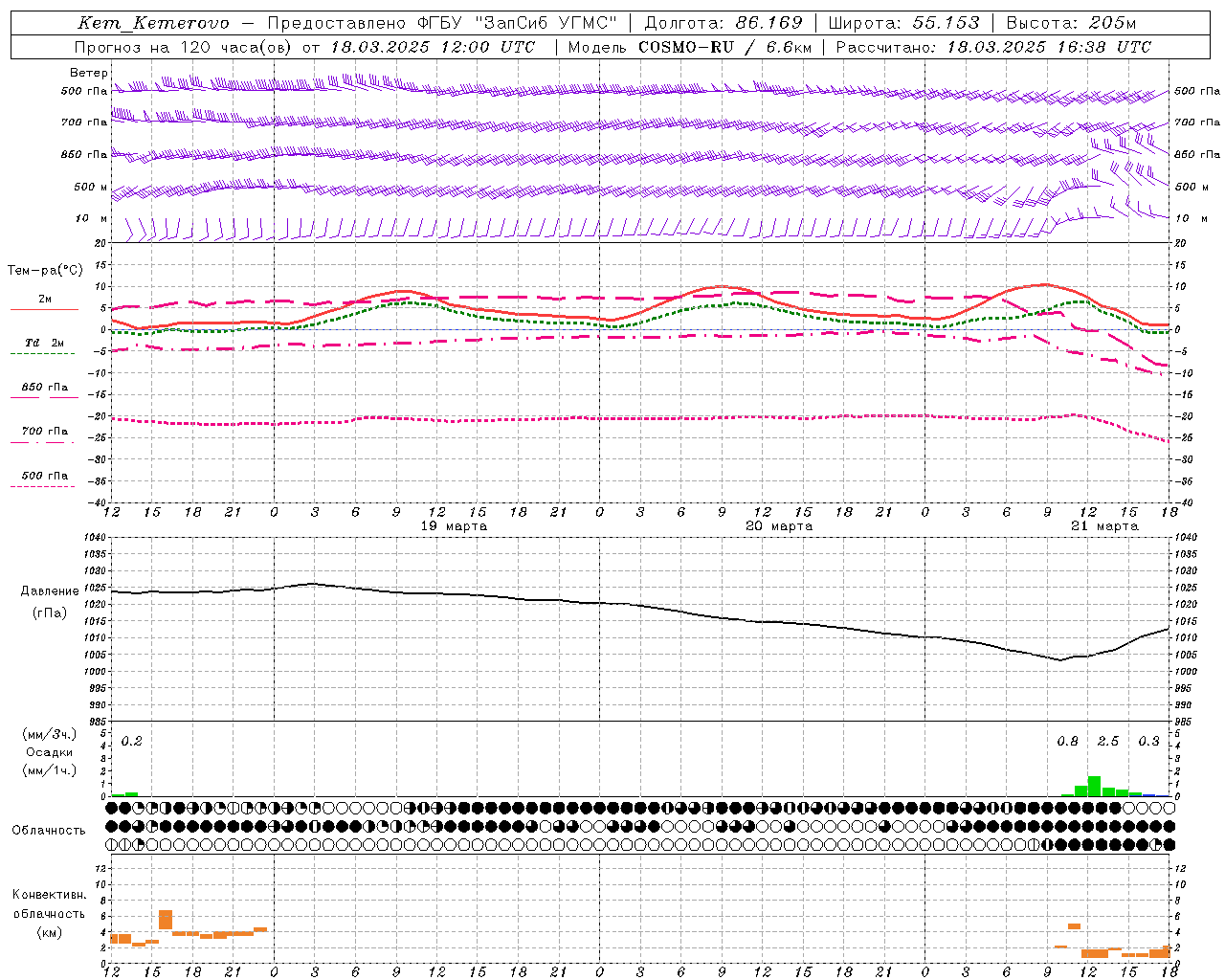The width and height of the screenshot is (1225, 980).
Task: Select the '21 марта' date label
Action: 1104,526
